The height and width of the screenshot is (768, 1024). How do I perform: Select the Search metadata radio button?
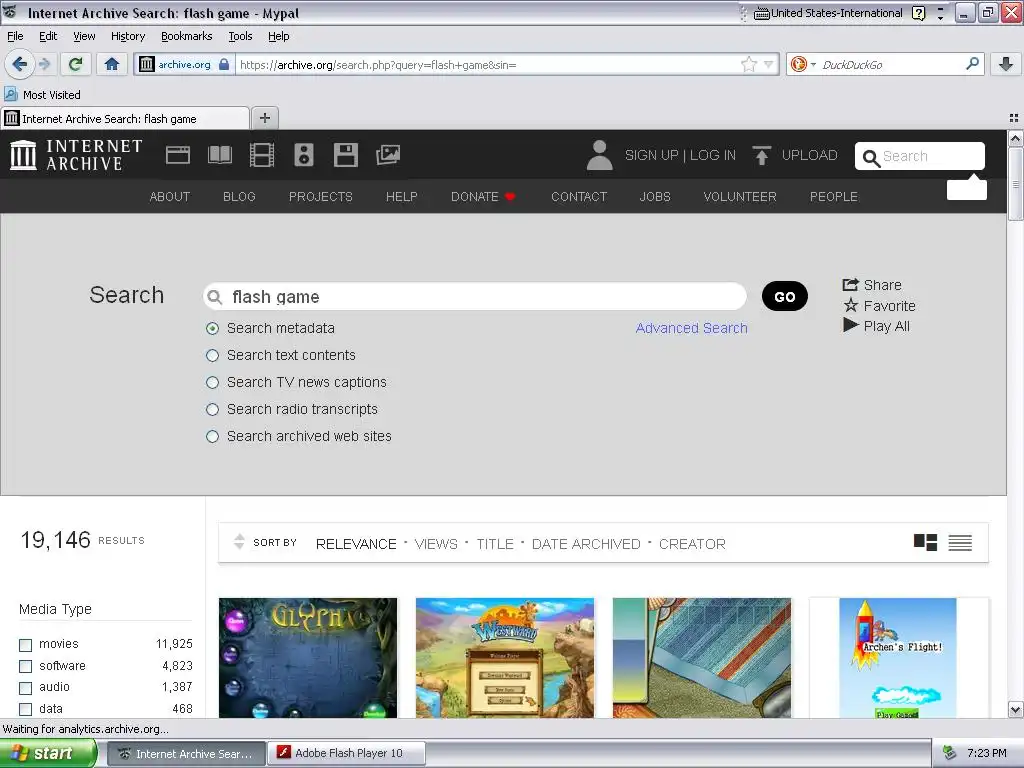tap(212, 328)
